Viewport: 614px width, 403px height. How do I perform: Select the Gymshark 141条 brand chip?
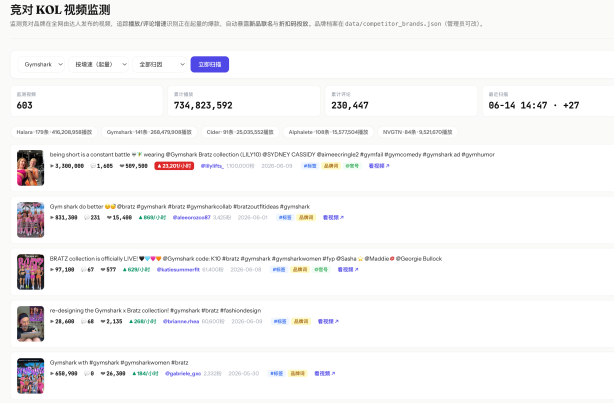tap(149, 132)
